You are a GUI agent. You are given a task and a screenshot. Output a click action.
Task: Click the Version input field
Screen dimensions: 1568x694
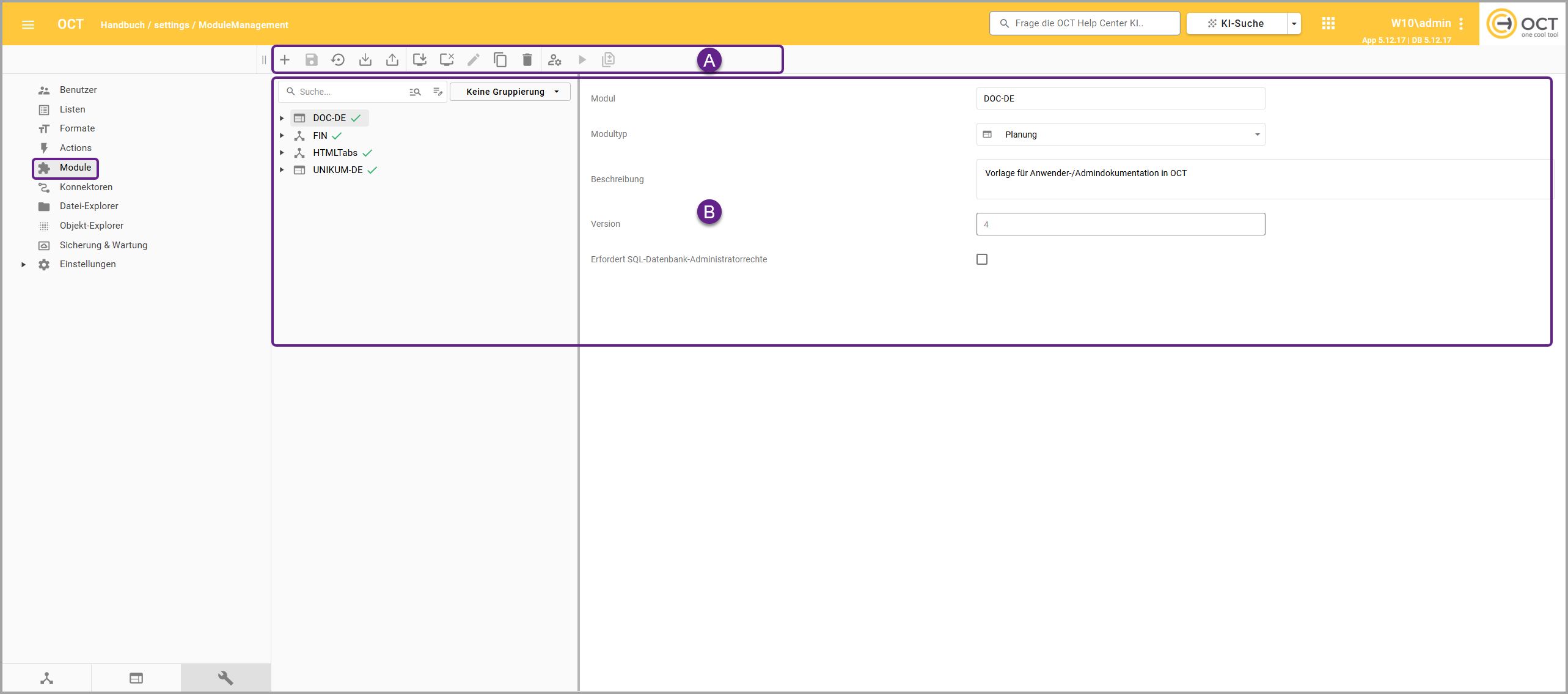[1121, 224]
